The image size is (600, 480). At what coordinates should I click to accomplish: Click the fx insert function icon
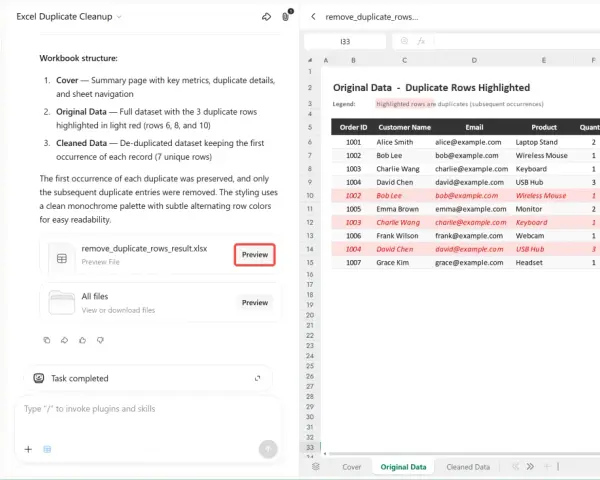421,41
